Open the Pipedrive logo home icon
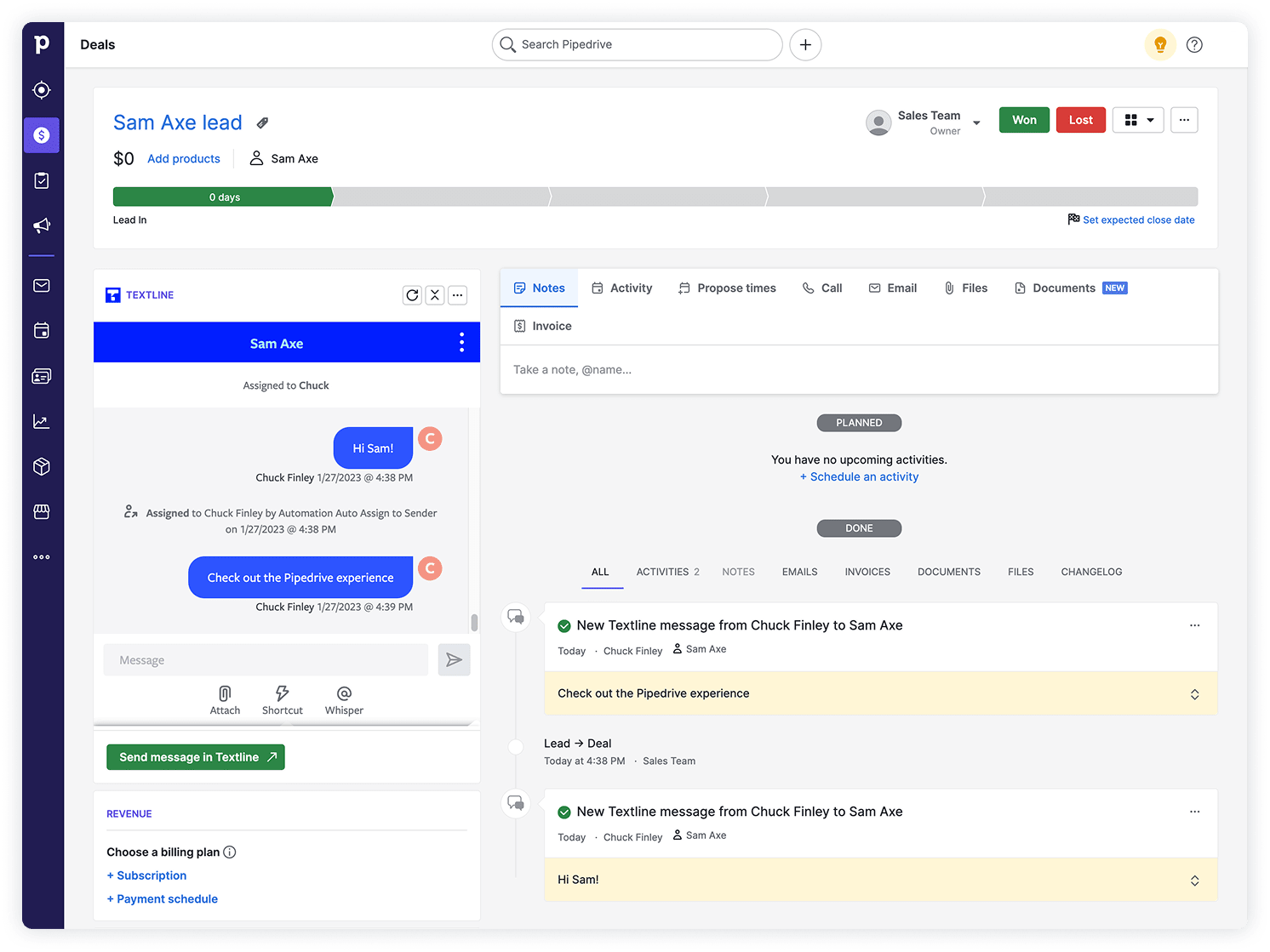This screenshot has height=952, width=1270. (42, 44)
